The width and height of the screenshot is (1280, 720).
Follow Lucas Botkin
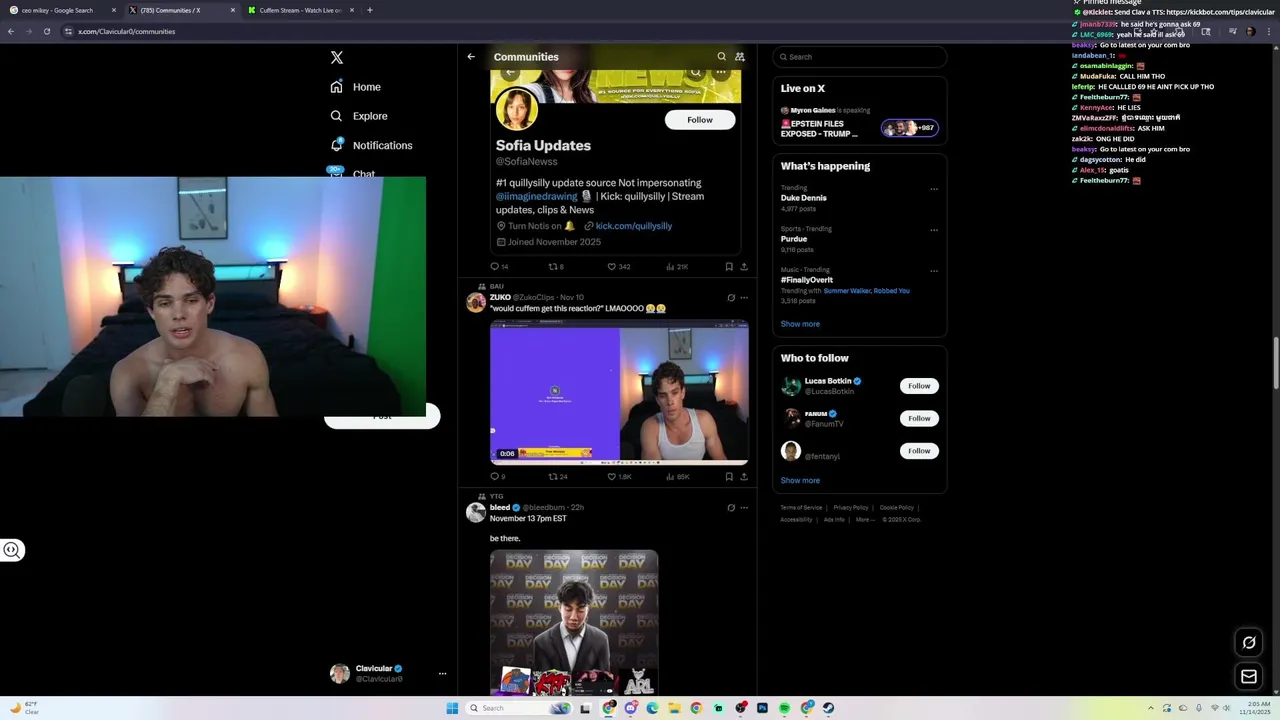pyautogui.click(x=919, y=386)
